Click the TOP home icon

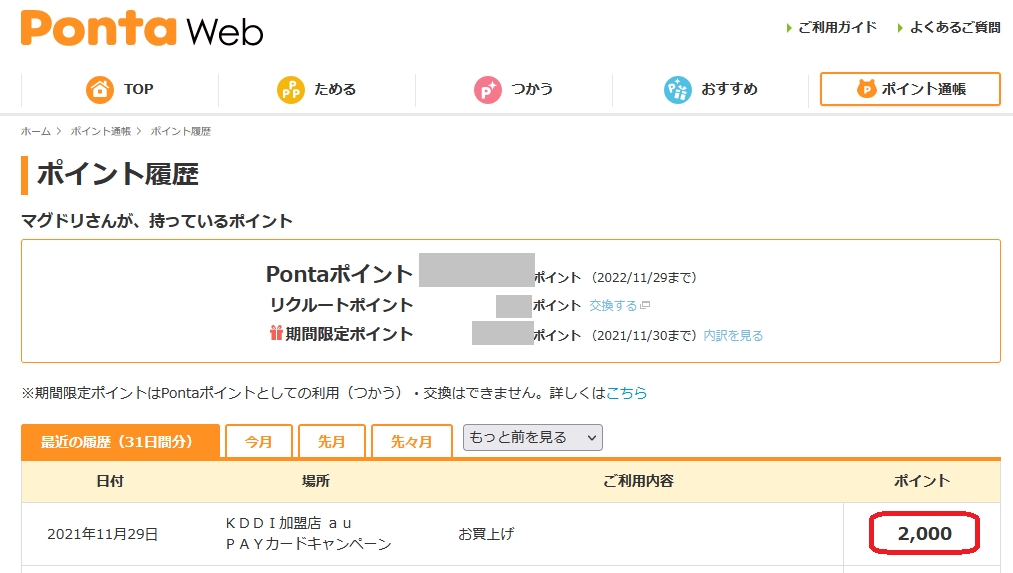coord(100,89)
